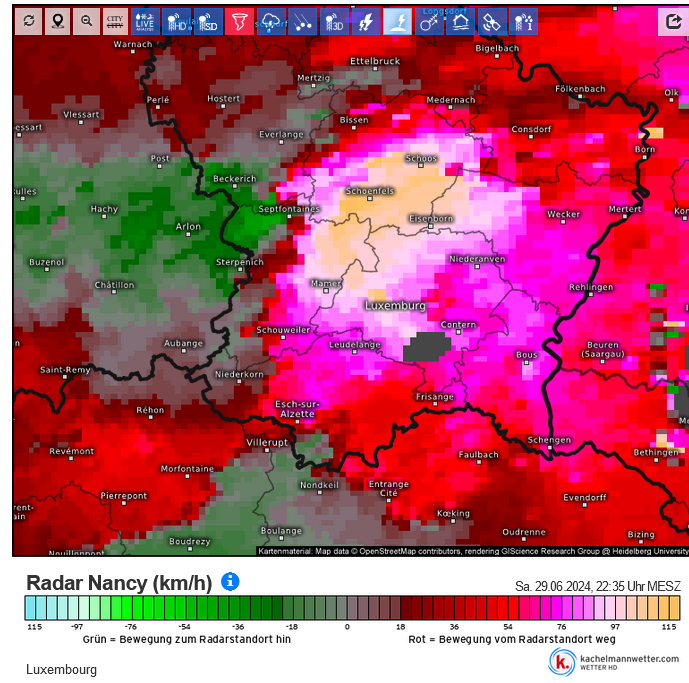Select the highlighted lightning strike icon

click(x=398, y=21)
